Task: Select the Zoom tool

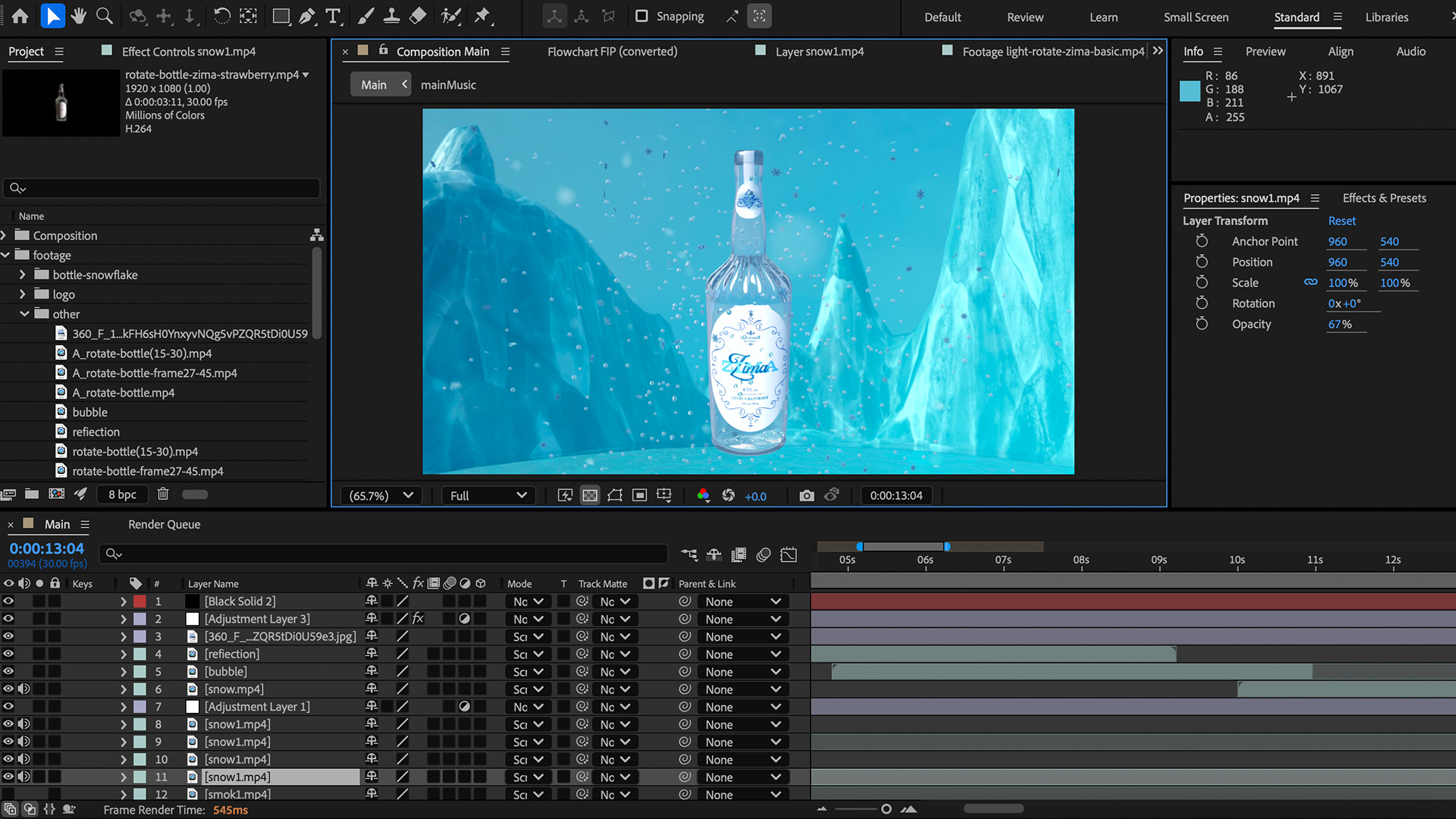Action: coord(105,16)
